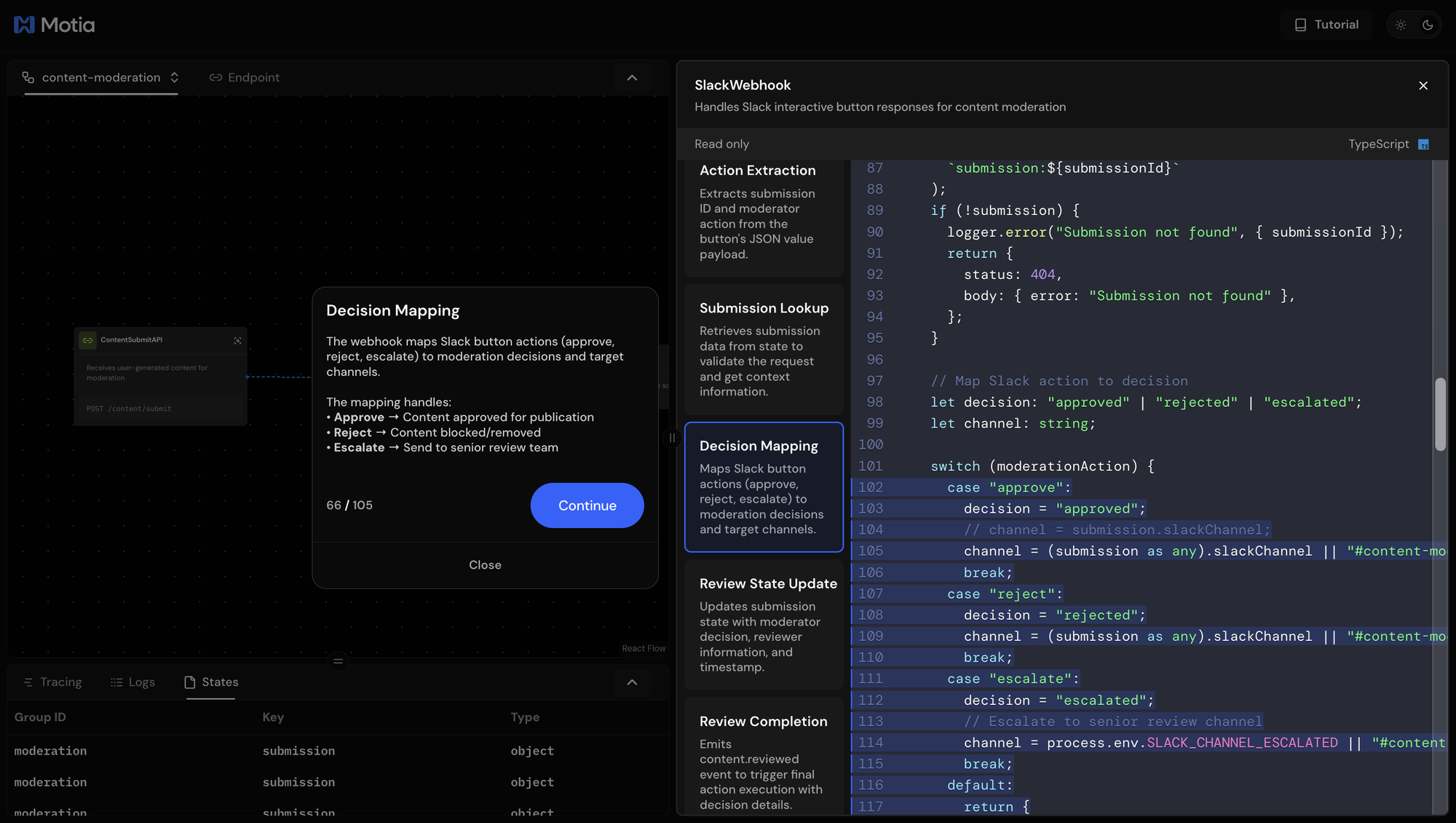This screenshot has width=1456, height=823.
Task: Switch to dark theme moon icon
Action: click(1428, 25)
